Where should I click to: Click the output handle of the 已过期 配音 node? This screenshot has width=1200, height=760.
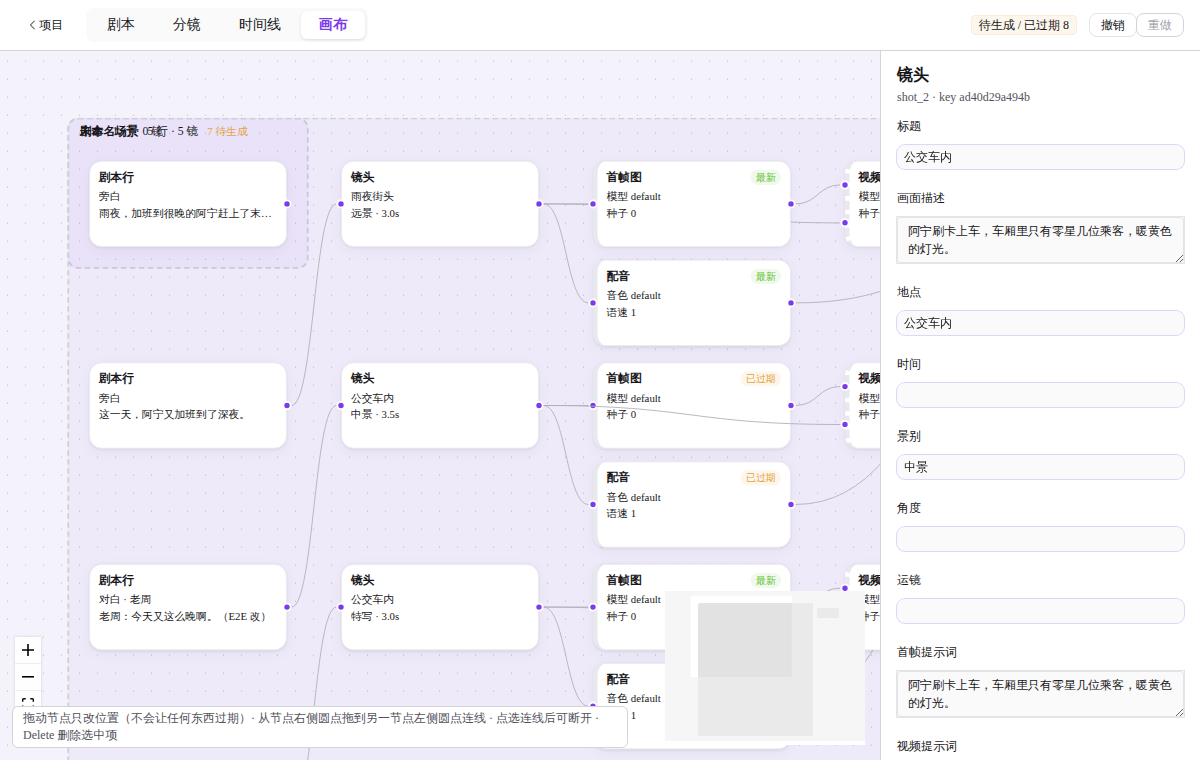tap(790, 504)
